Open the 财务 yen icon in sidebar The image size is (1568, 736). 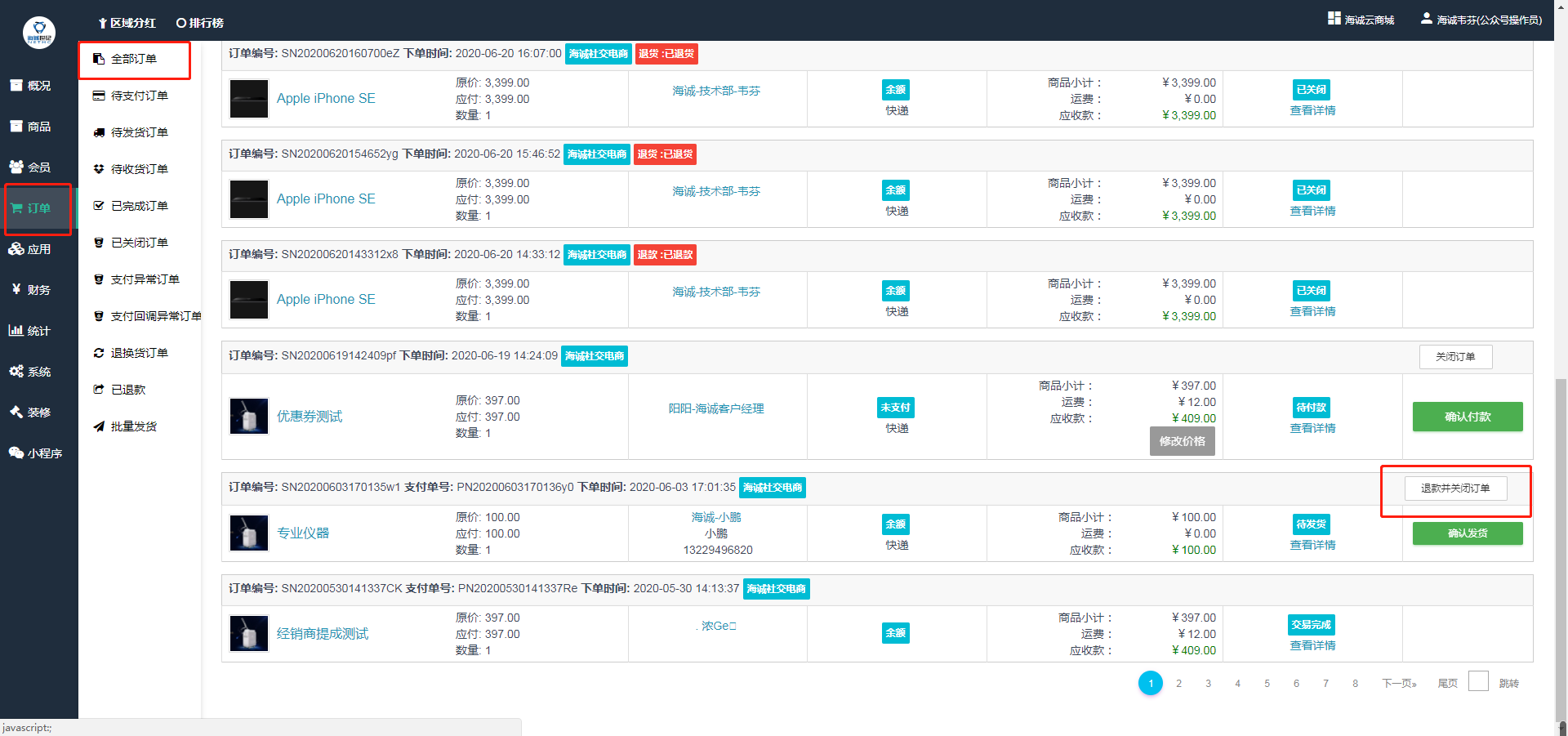[x=16, y=289]
